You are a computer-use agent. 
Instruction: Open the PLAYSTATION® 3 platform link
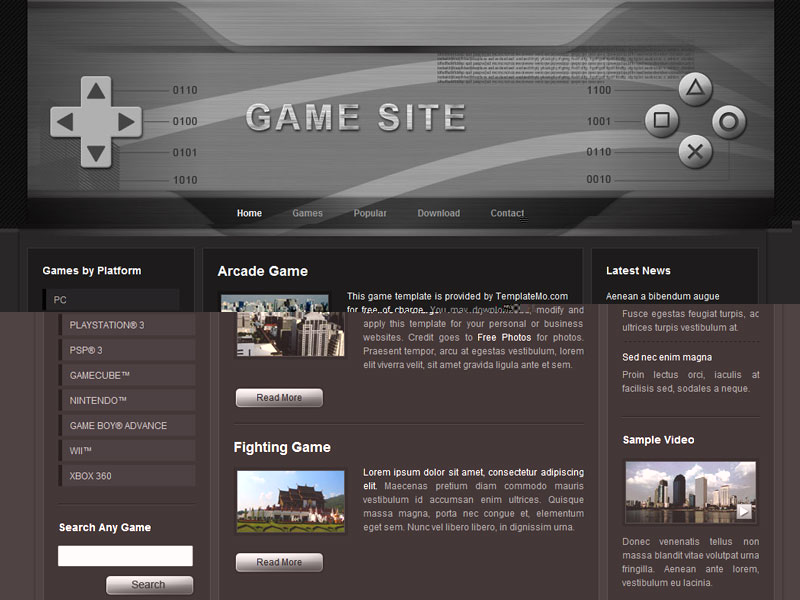tap(107, 325)
